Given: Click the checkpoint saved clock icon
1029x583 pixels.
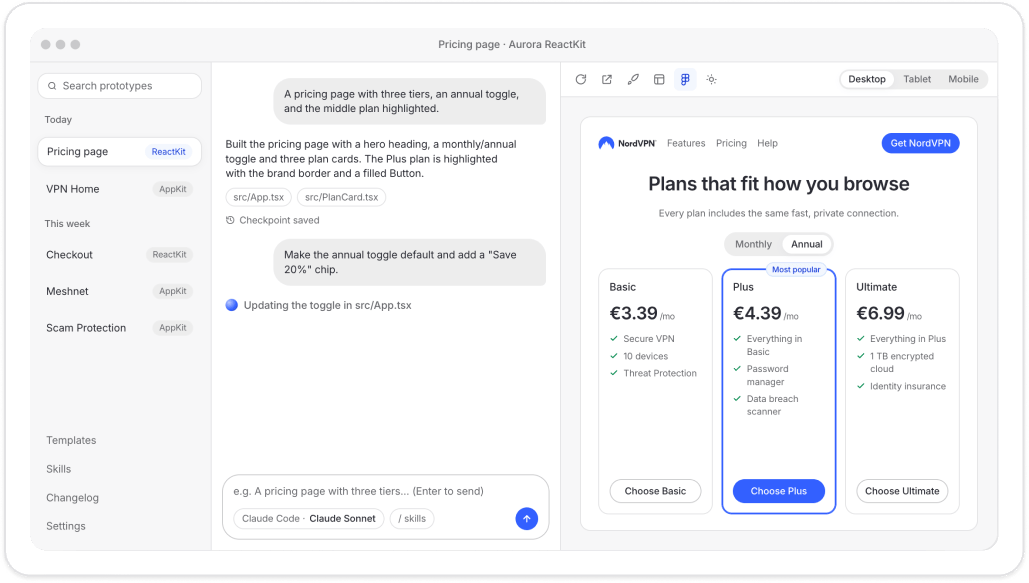Looking at the screenshot, I should pos(230,221).
